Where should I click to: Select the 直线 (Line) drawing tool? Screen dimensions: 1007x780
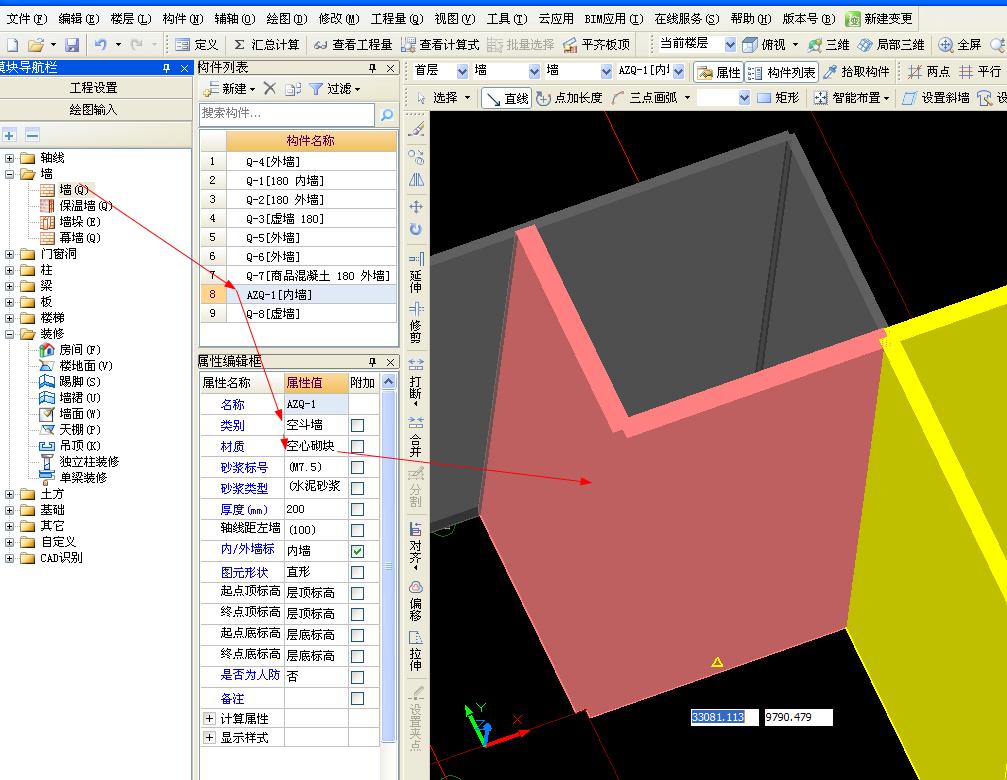point(506,98)
